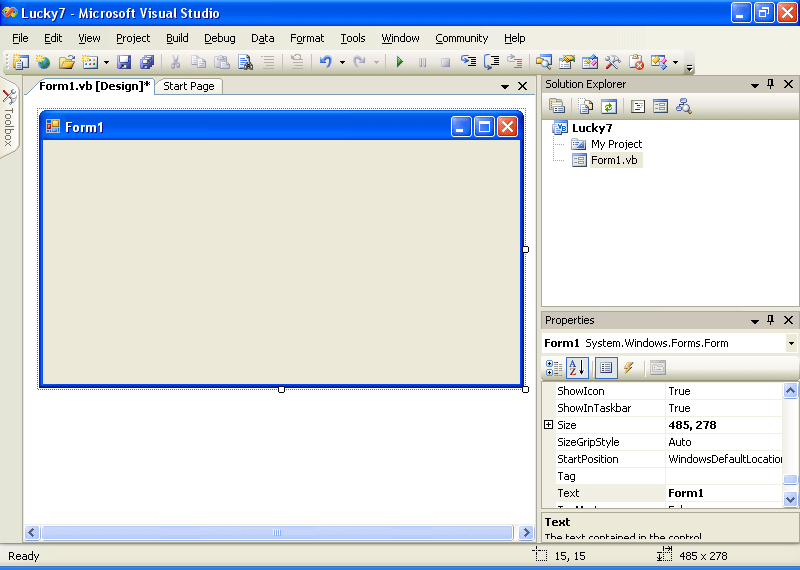
Task: Click the Undo arrow icon
Action: [x=325, y=62]
